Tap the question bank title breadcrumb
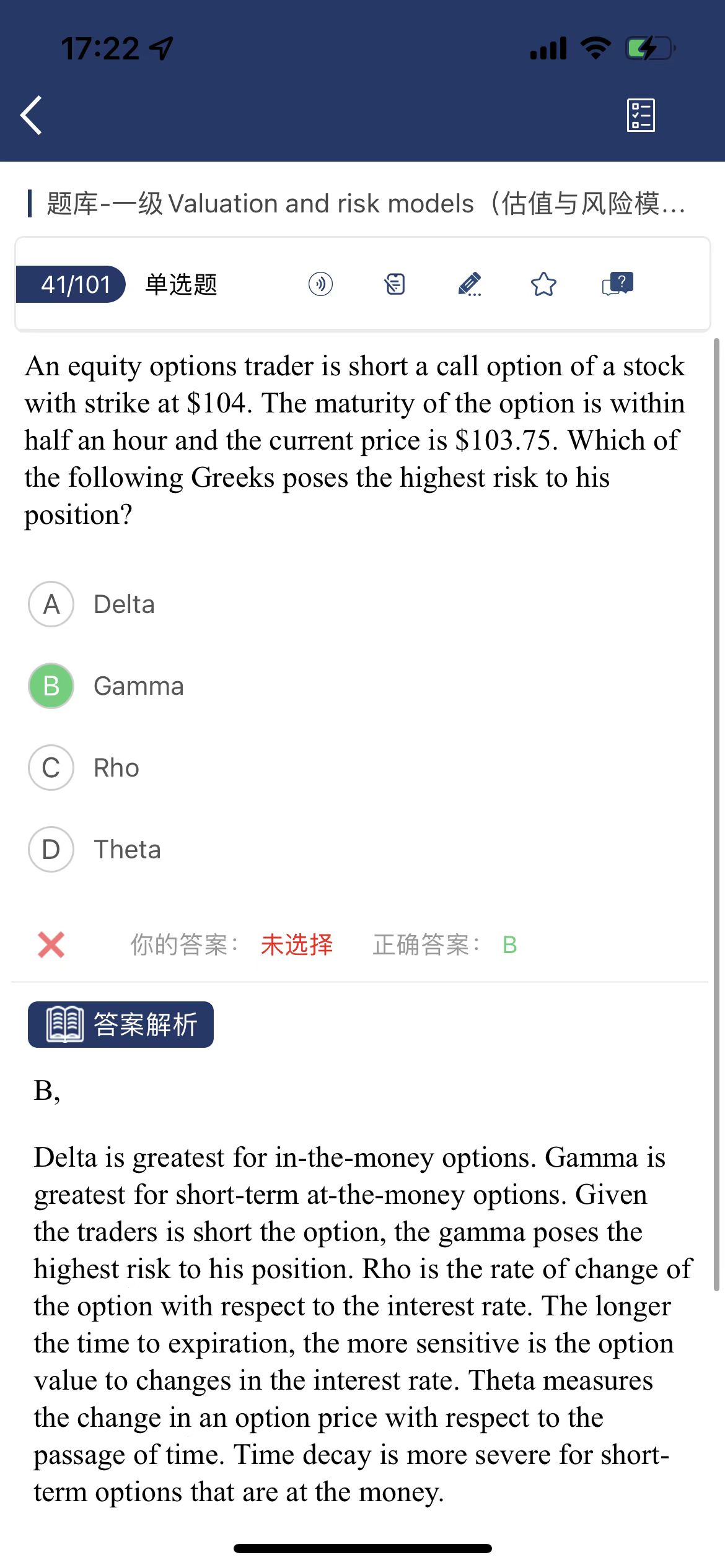Screen dimensions: 725x1568 click(x=366, y=203)
